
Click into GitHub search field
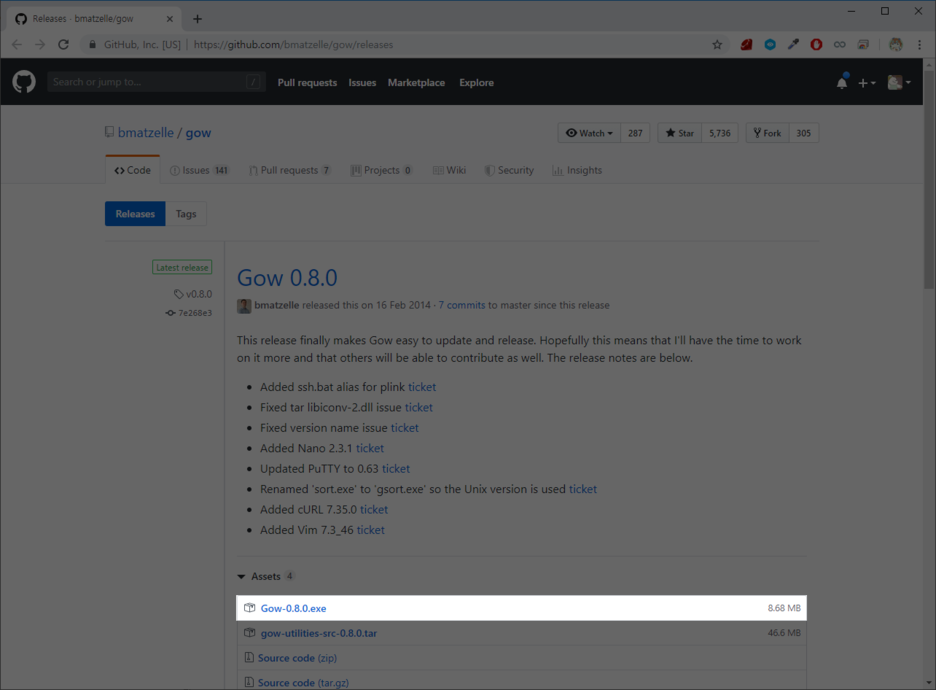pyautogui.click(x=156, y=82)
